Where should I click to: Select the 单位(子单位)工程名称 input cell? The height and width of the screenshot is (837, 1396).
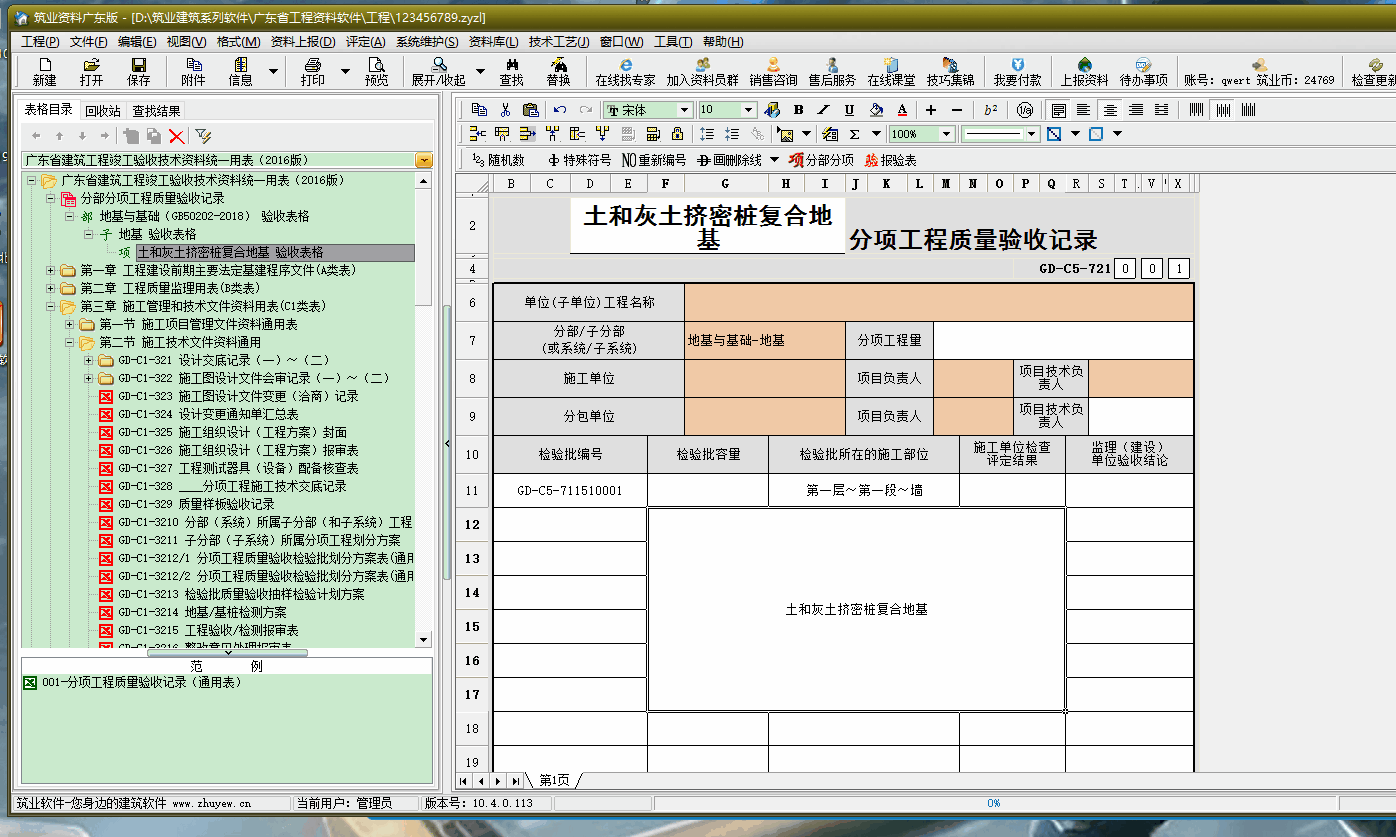point(938,302)
